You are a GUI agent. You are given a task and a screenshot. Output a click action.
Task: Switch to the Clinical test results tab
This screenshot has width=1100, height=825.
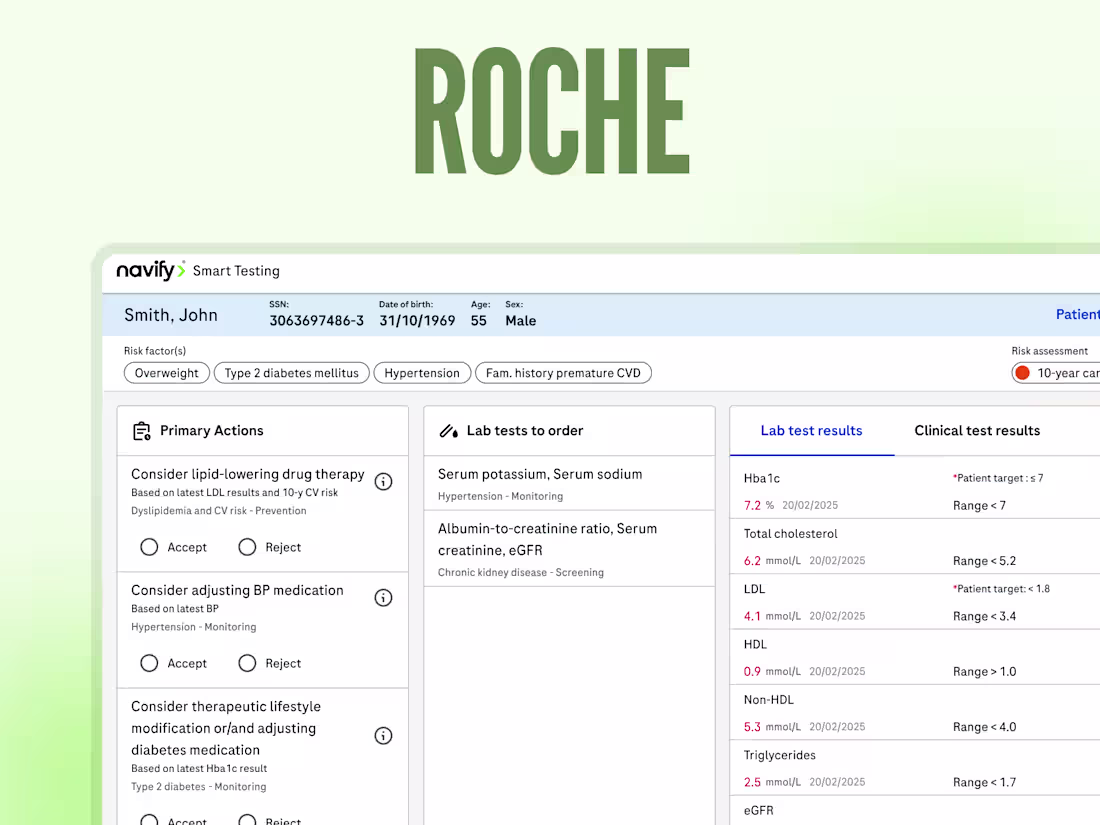[977, 430]
